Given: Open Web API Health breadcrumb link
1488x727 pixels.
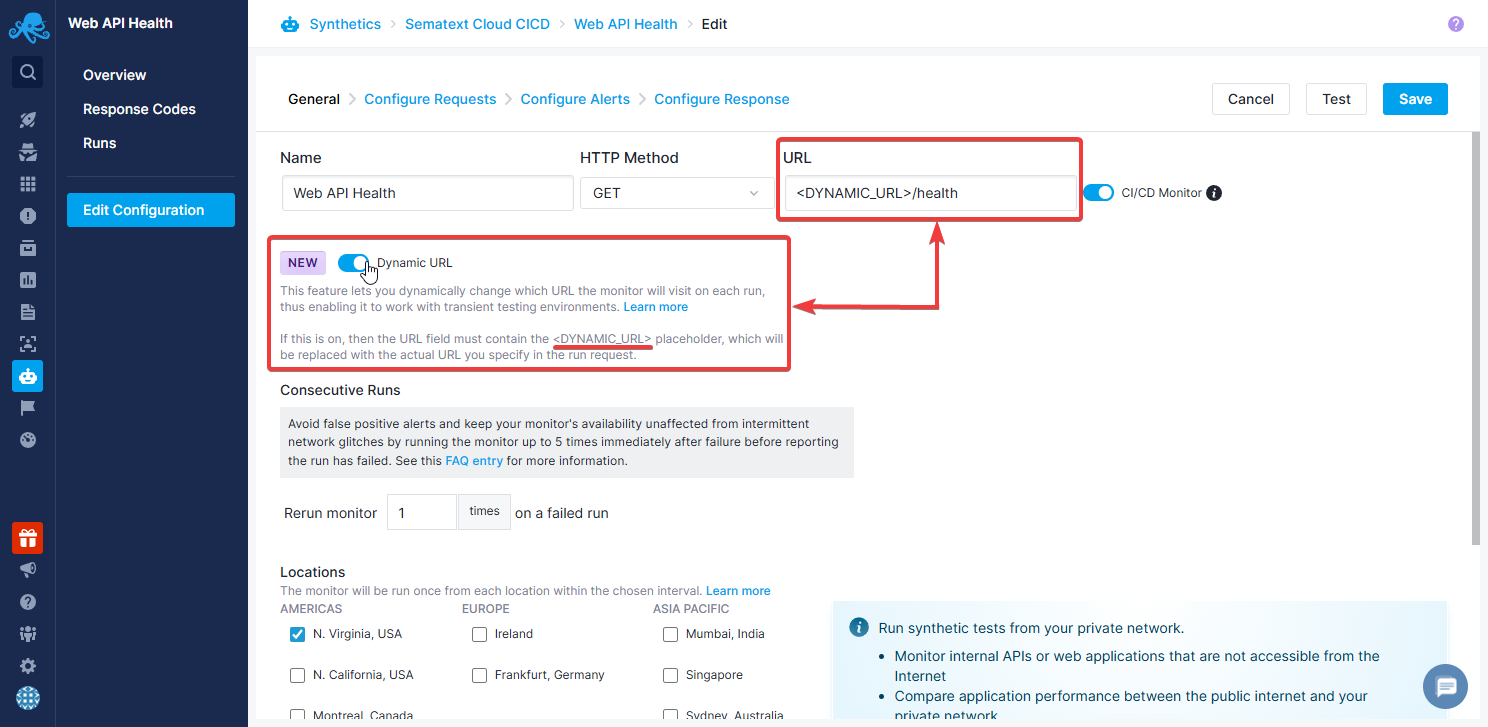Looking at the screenshot, I should 626,24.
